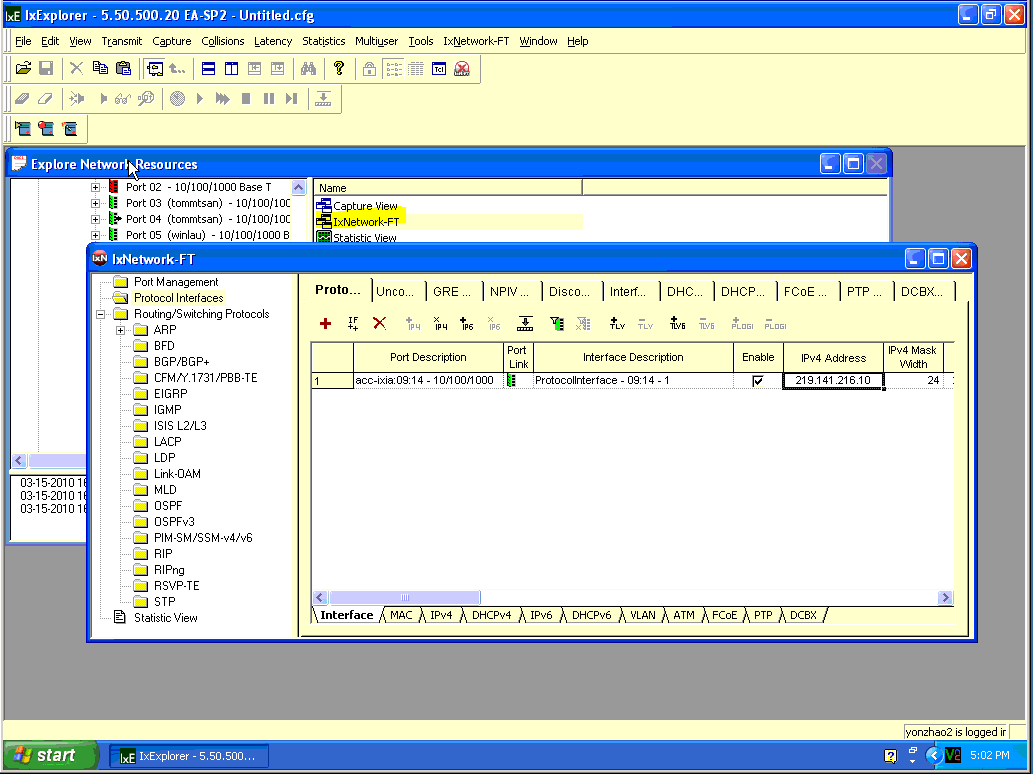Viewport: 1033px width, 774px height.
Task: Expand the Port 04 (tommtsan) node
Action: point(96,219)
